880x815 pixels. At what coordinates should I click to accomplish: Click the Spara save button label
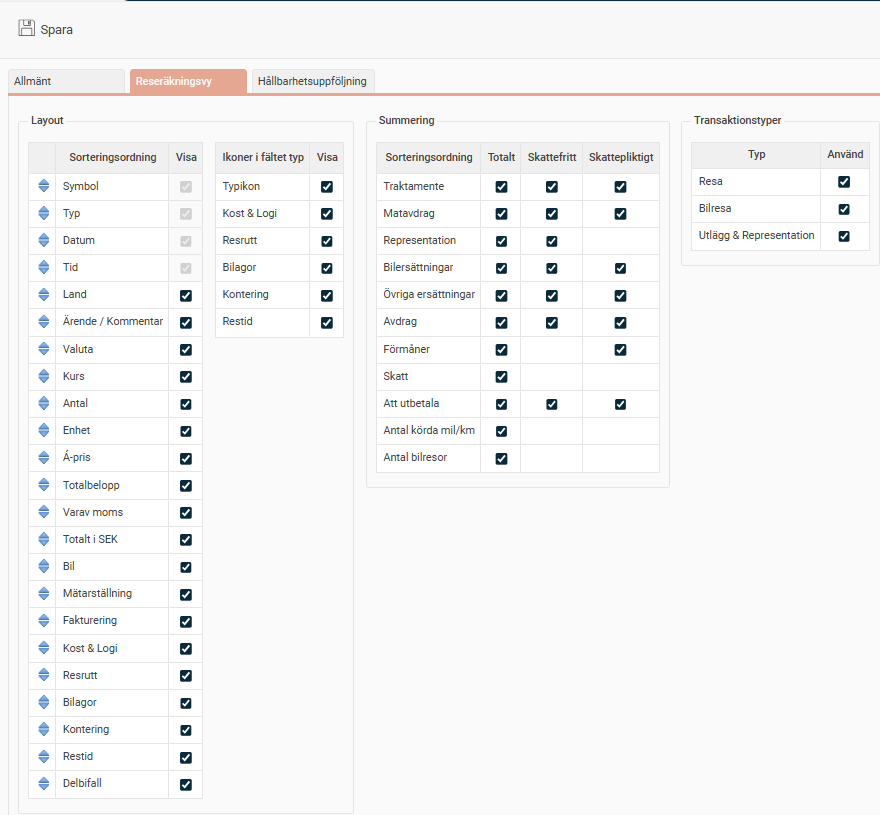(x=57, y=29)
